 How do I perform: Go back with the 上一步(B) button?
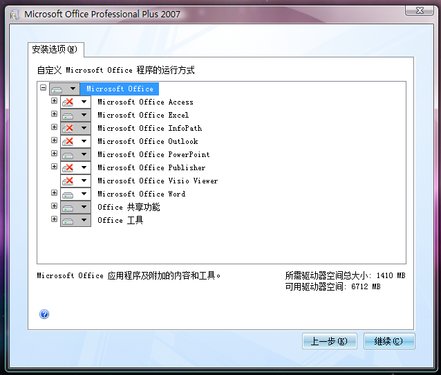point(329,341)
